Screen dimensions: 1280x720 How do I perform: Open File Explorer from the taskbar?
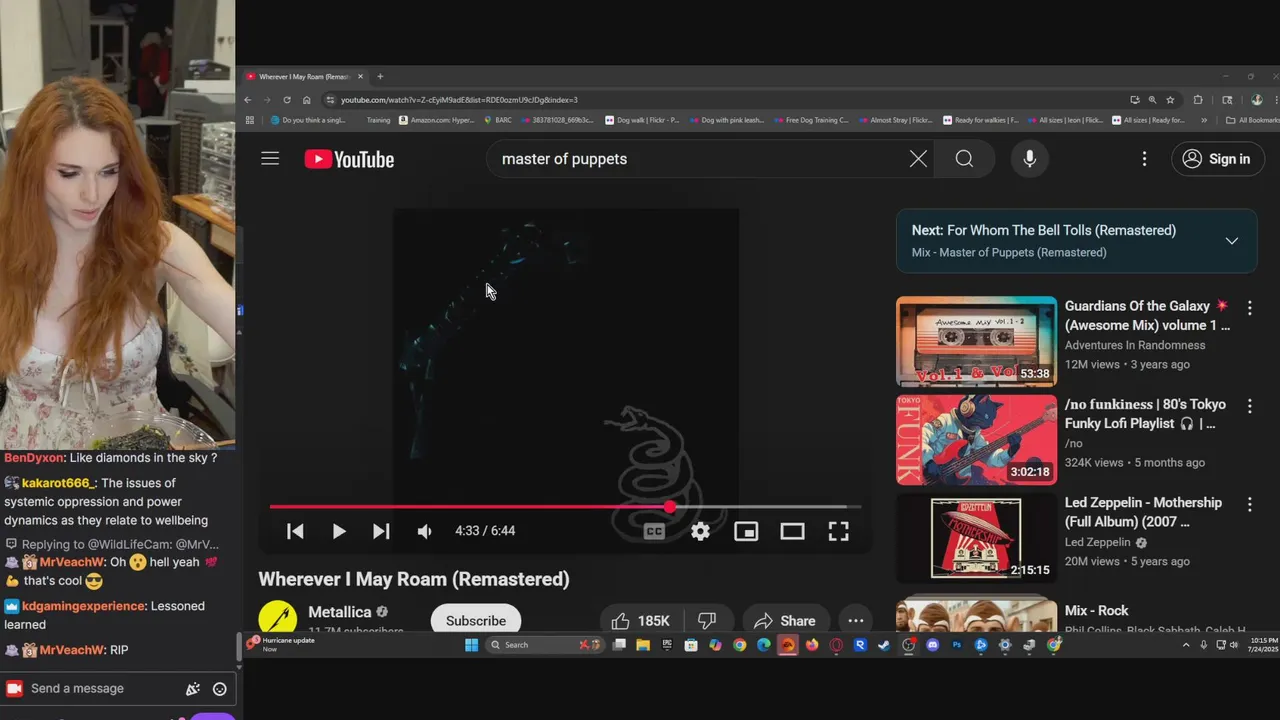pos(643,645)
